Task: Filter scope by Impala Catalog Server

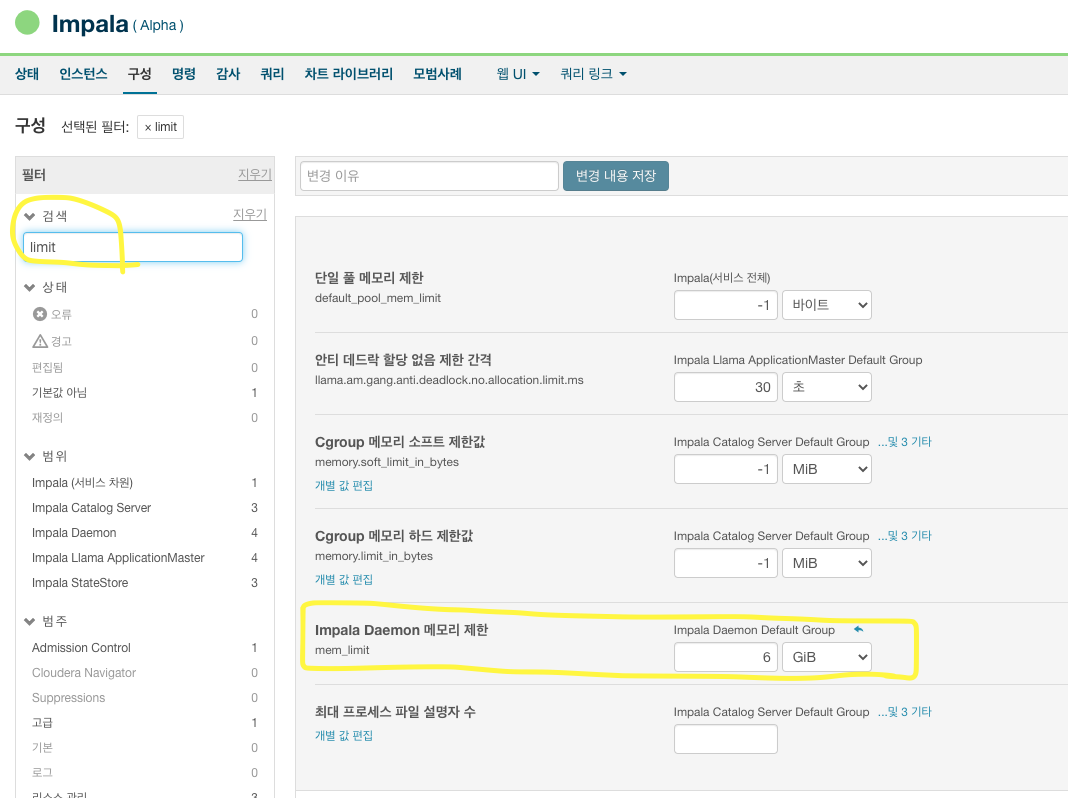Action: click(x=91, y=508)
